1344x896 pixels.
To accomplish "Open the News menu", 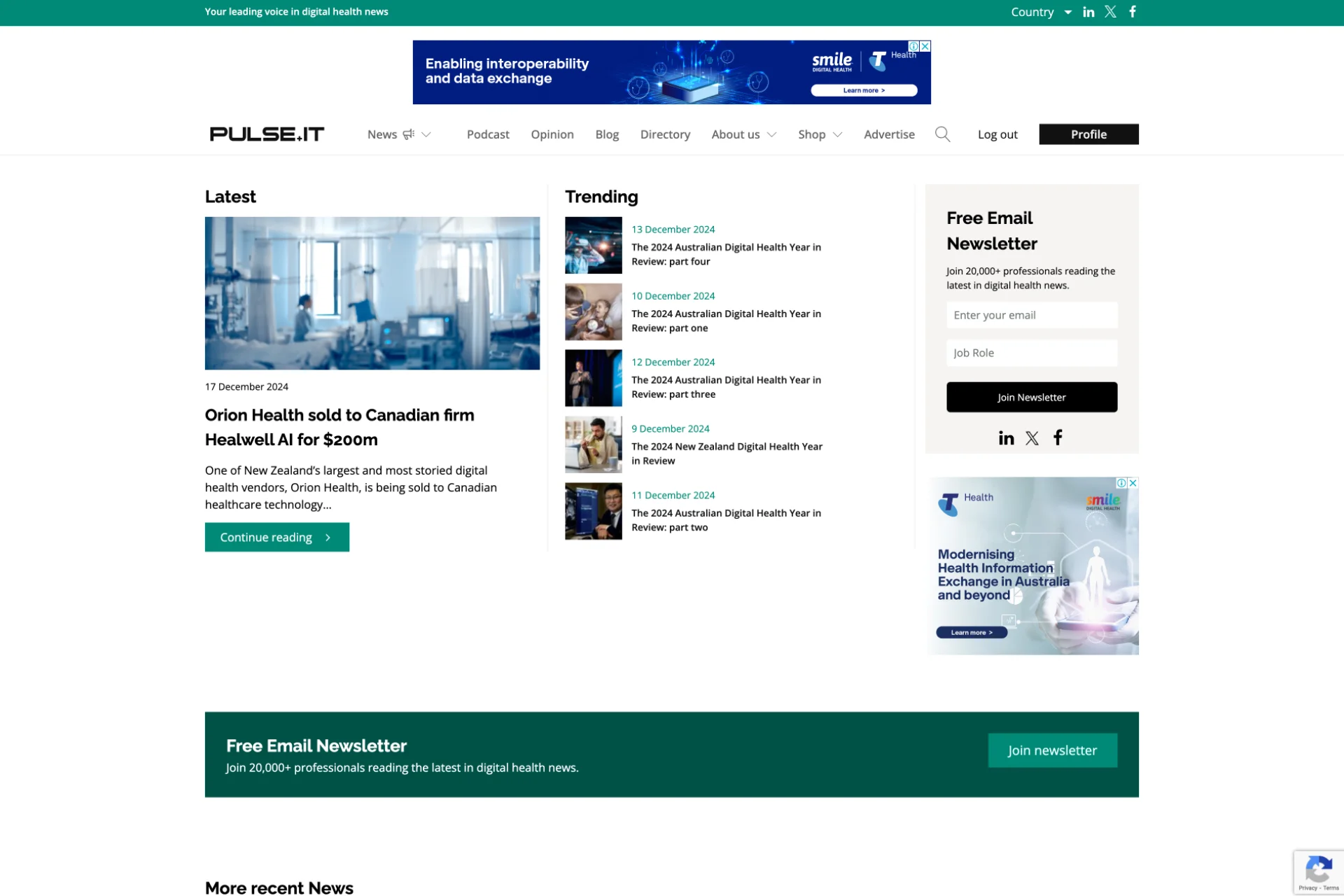I will [382, 134].
